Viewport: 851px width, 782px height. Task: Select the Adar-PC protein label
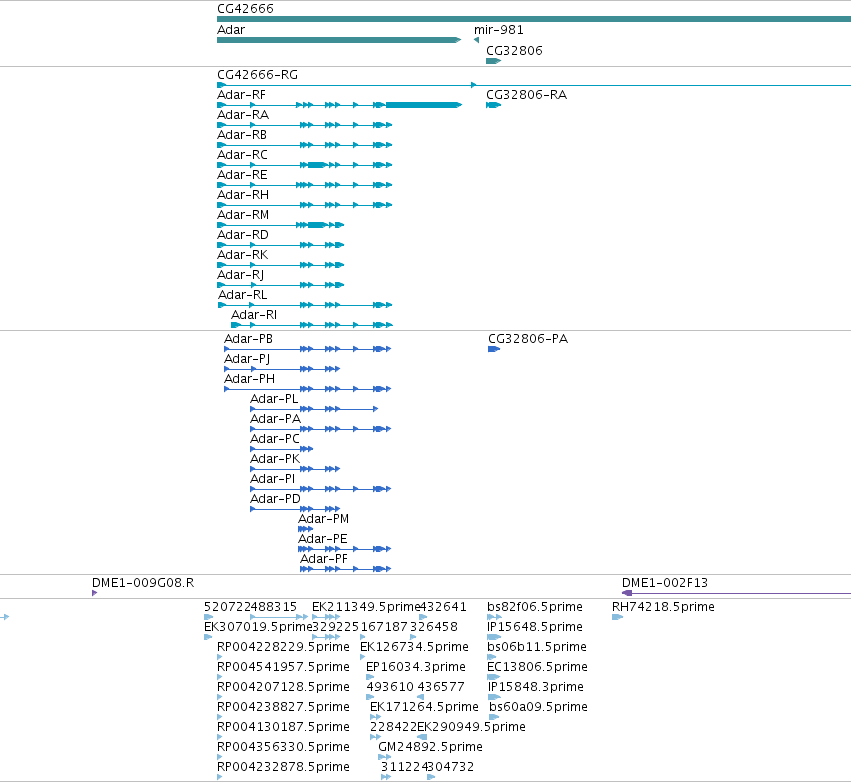[275, 439]
